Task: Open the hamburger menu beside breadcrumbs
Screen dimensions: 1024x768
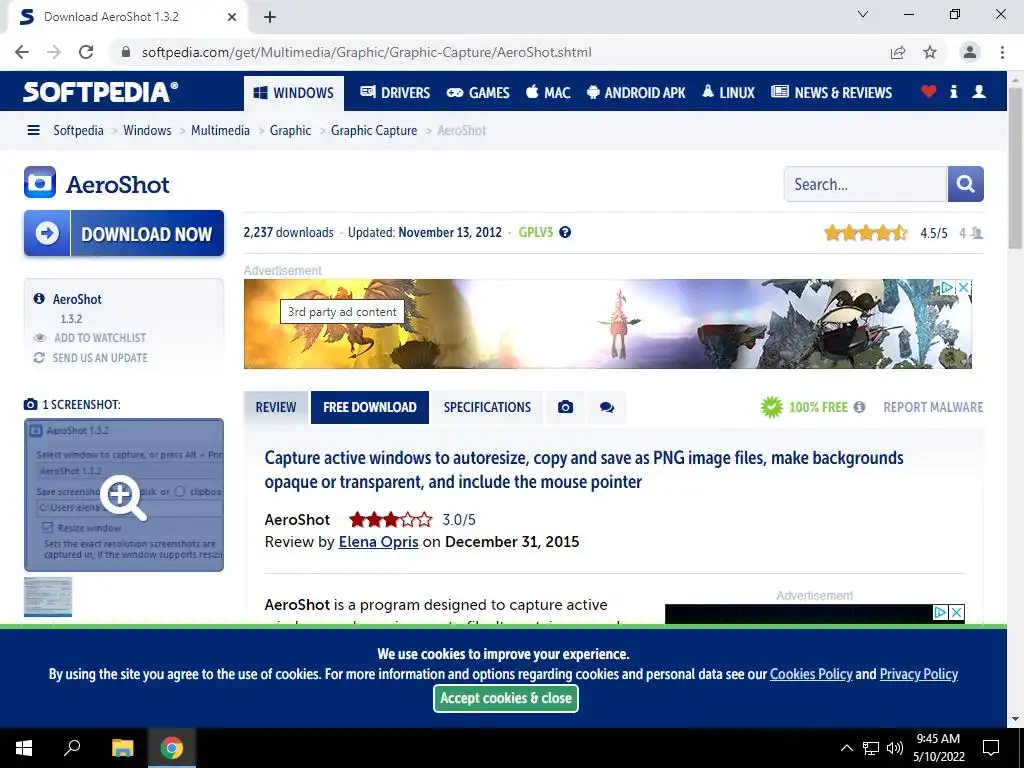Action: 33,131
